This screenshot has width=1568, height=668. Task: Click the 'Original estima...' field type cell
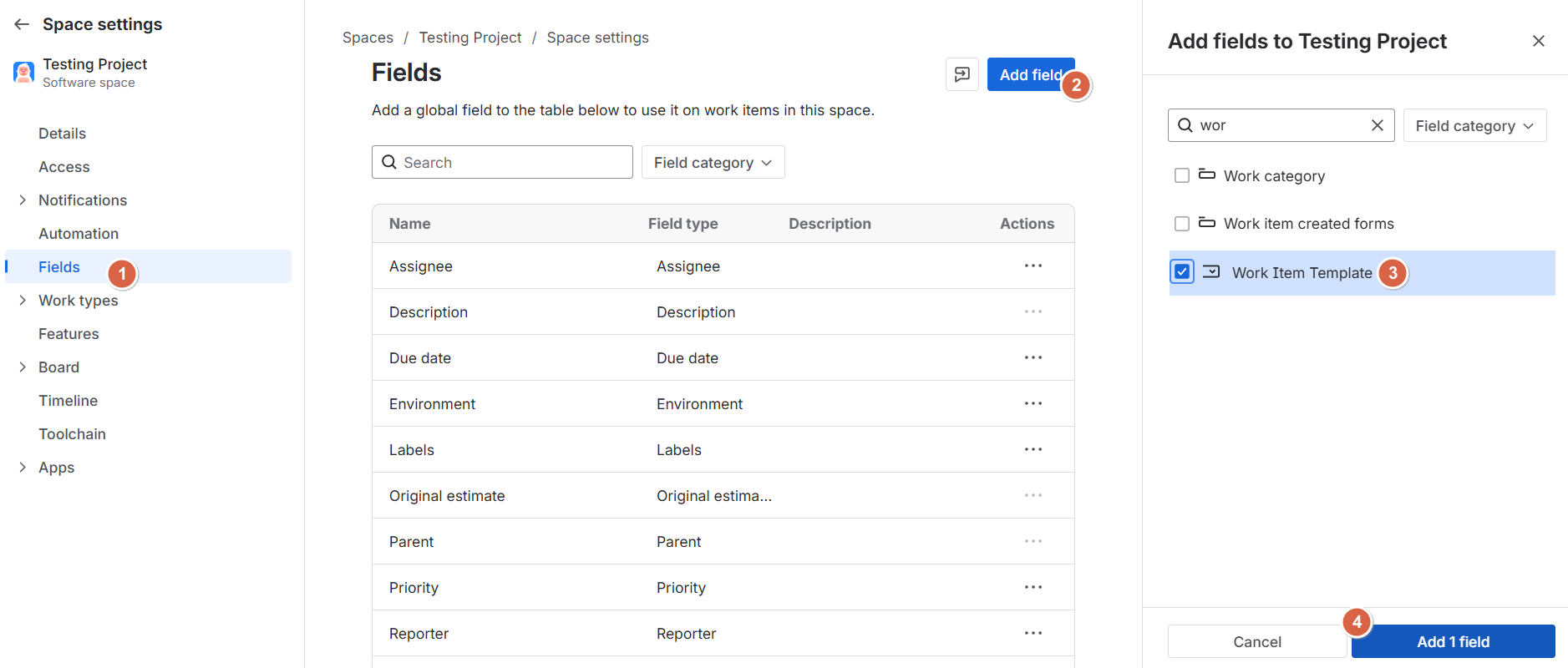(x=714, y=496)
